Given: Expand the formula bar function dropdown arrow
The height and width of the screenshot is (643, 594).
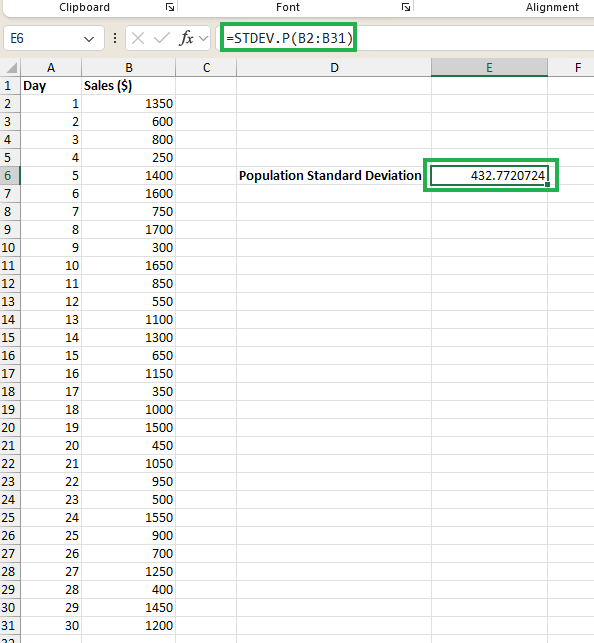Looking at the screenshot, I should coord(203,39).
